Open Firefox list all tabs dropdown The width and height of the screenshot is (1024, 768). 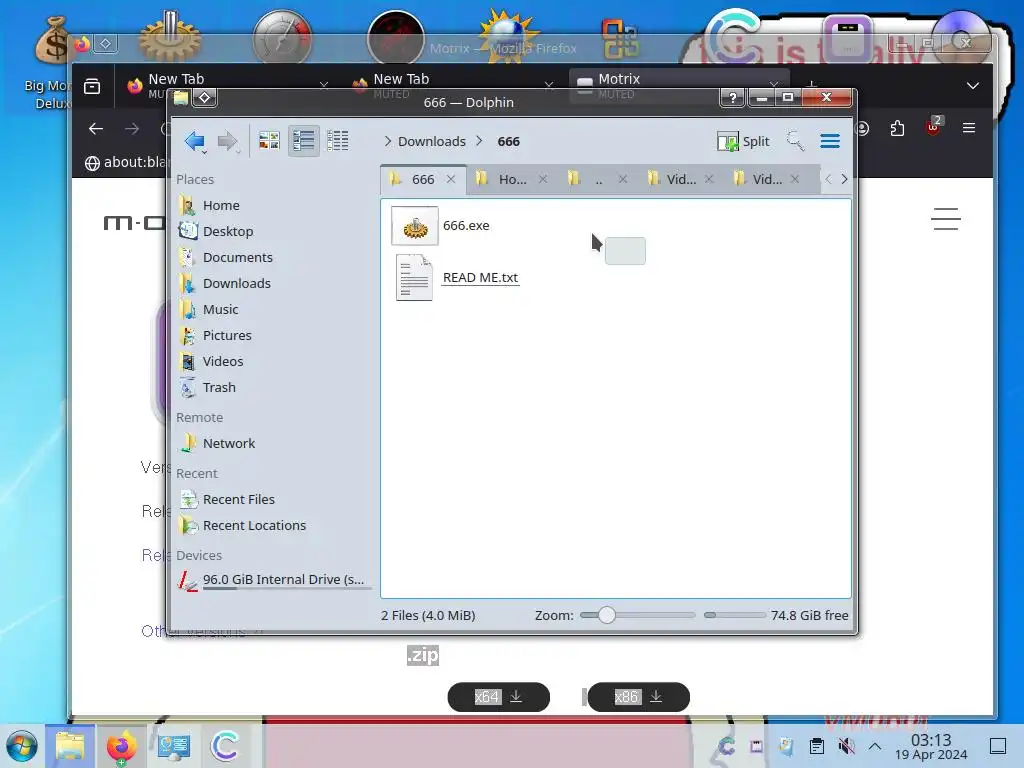click(973, 86)
